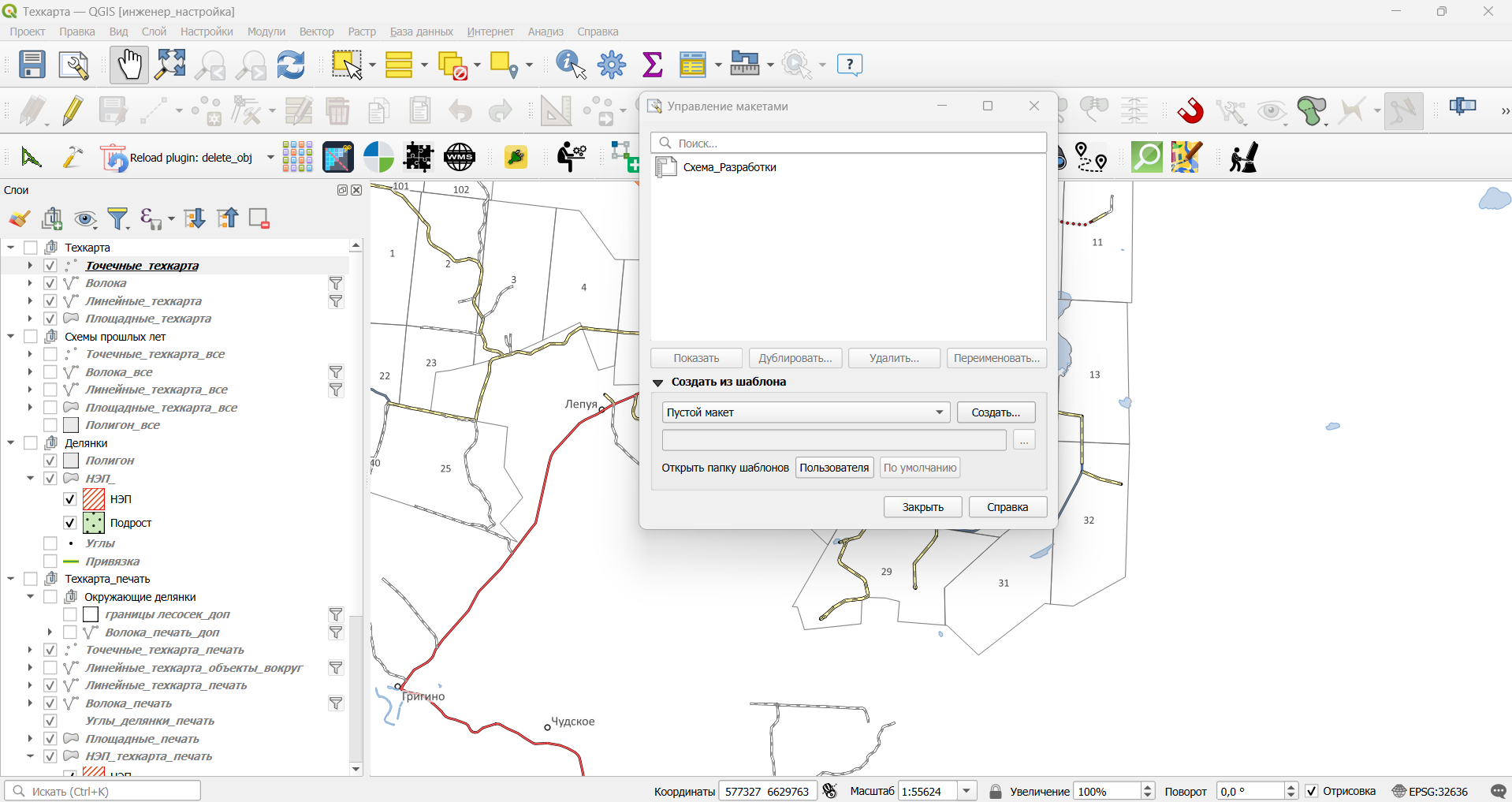Select the Pan Map hand tool
The height and width of the screenshot is (802, 1512).
128,65
